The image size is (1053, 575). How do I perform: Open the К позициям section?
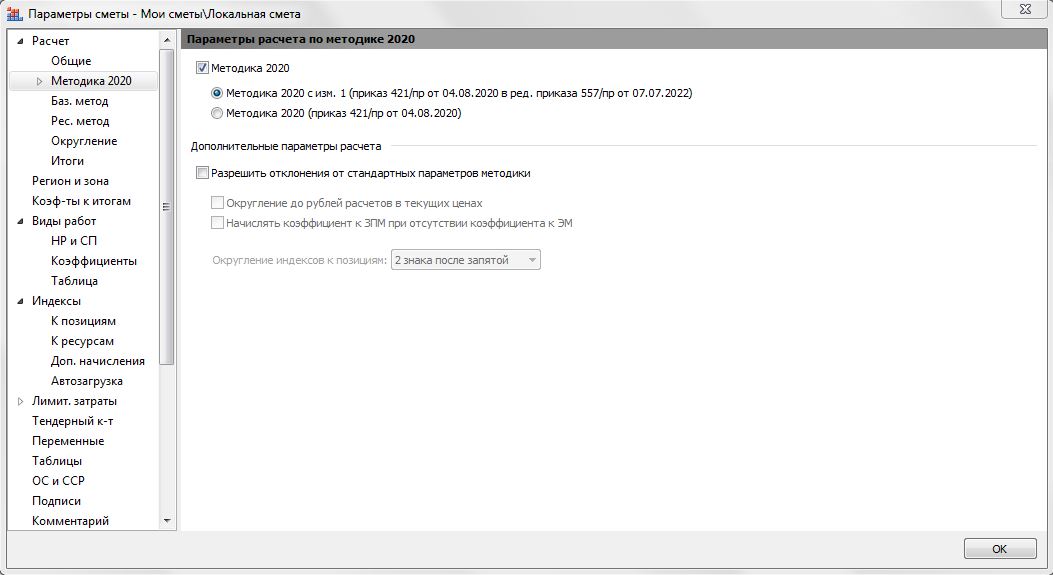[83, 321]
